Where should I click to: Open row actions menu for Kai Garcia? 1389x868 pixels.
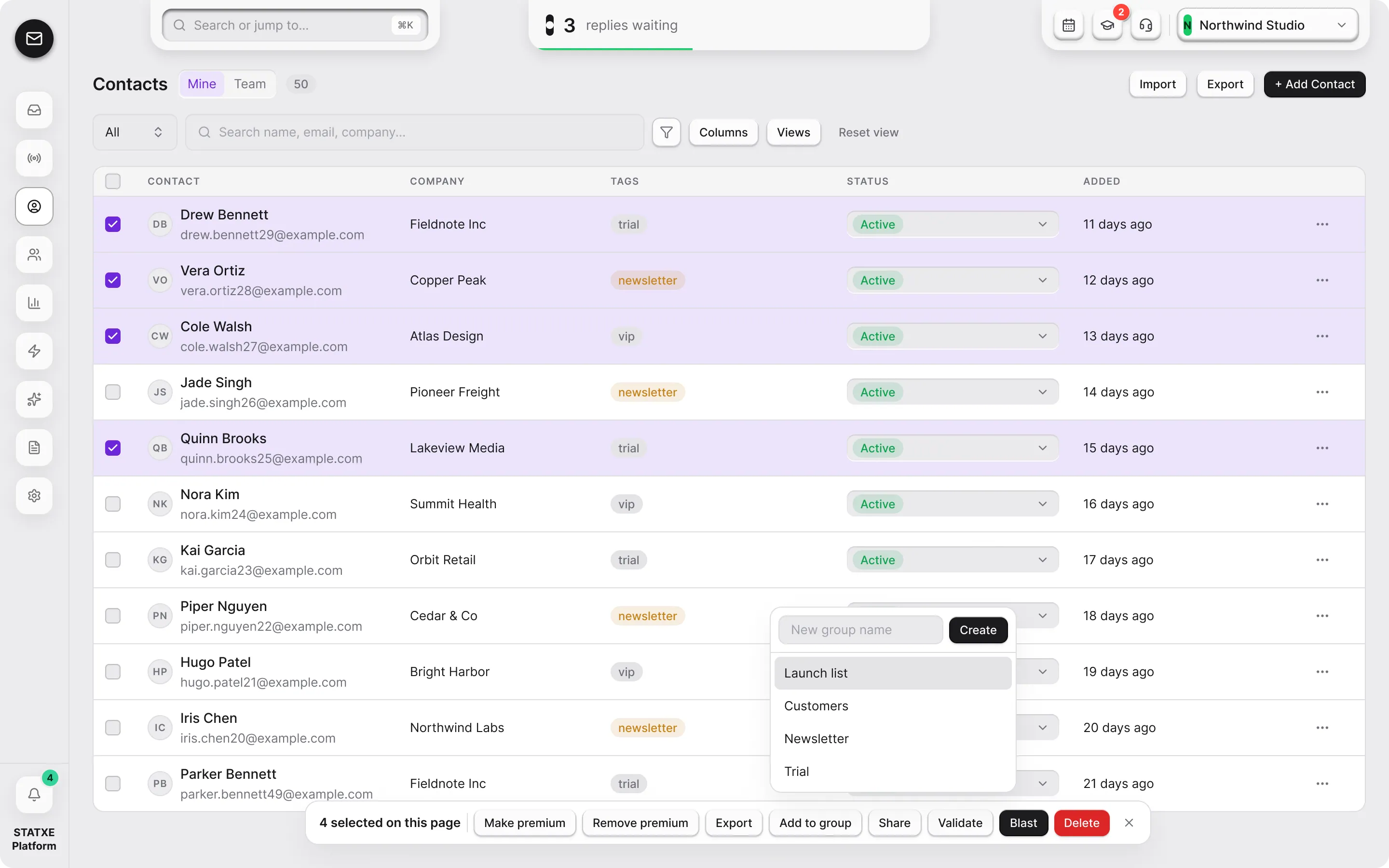[x=1322, y=560]
